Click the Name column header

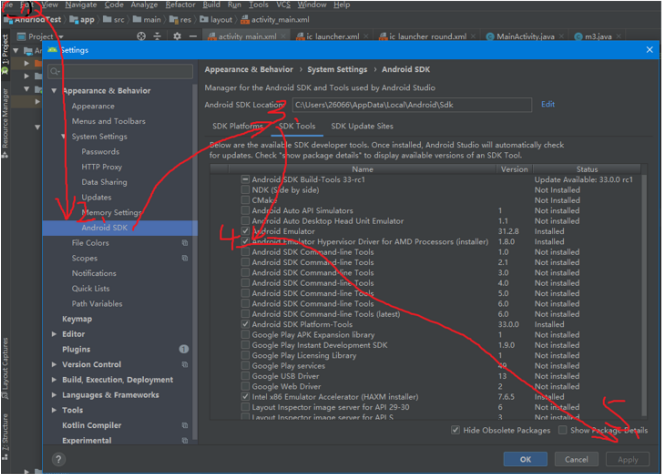(x=362, y=169)
